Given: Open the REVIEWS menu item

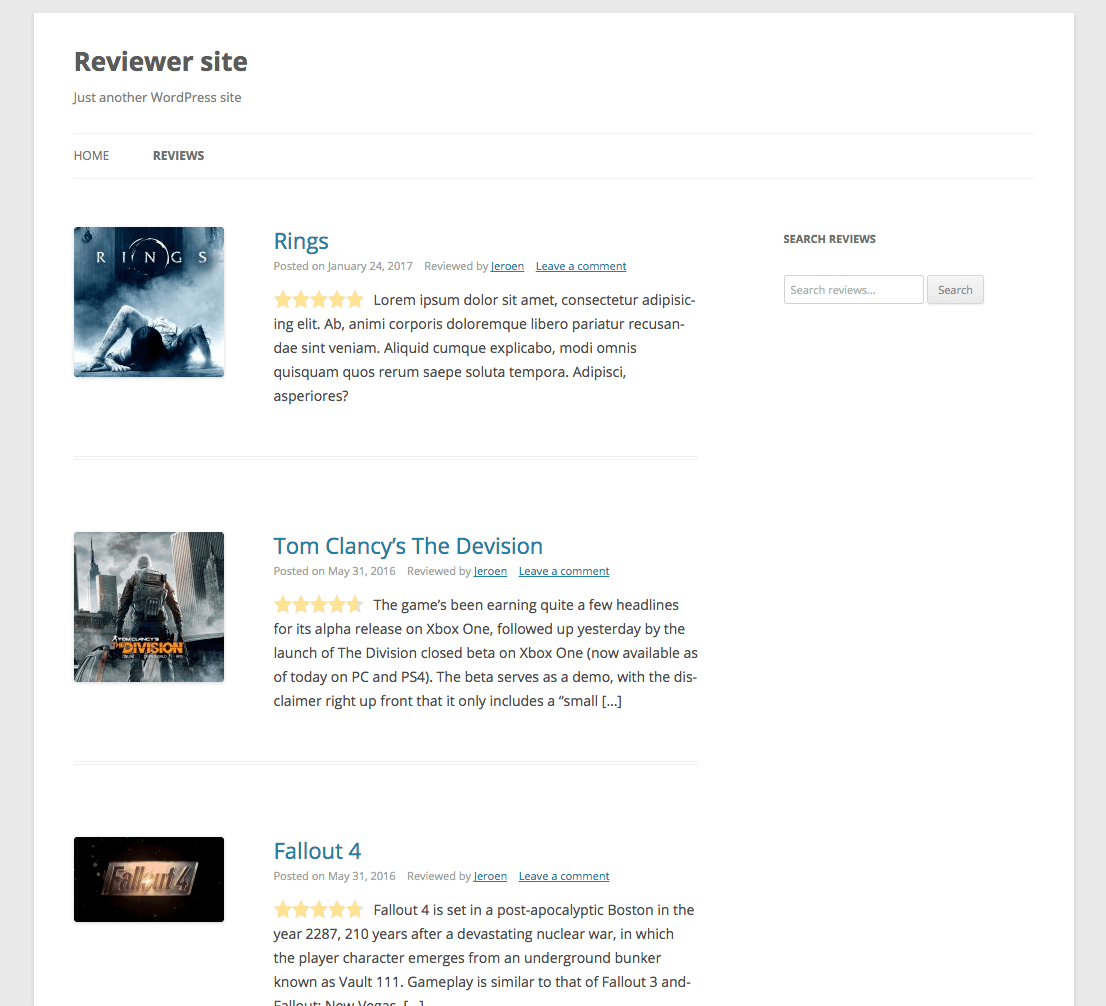Looking at the screenshot, I should point(178,156).
